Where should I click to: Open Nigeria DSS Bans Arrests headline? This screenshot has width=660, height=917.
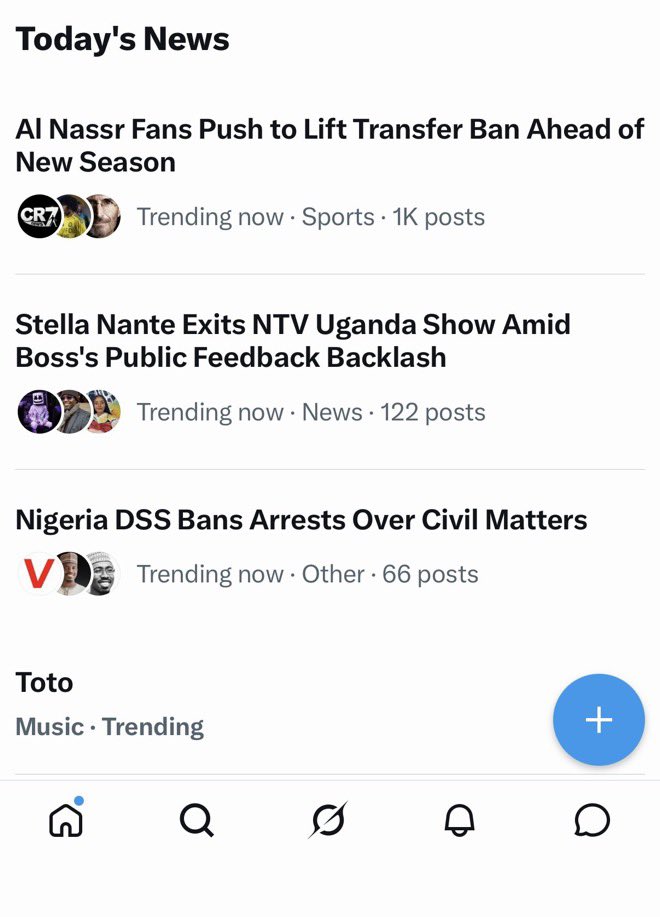coord(301,519)
